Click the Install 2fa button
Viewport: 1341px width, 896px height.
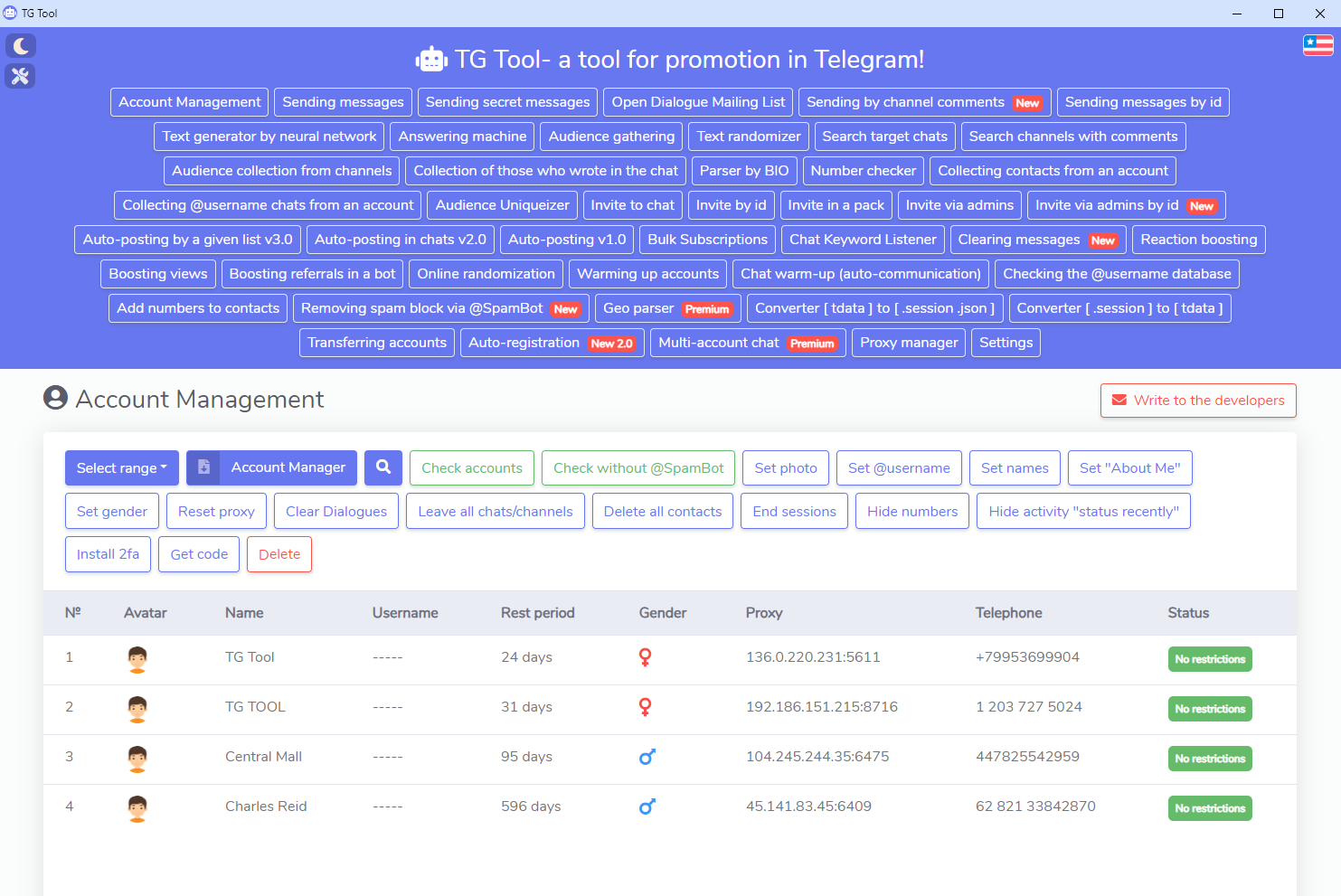click(108, 554)
